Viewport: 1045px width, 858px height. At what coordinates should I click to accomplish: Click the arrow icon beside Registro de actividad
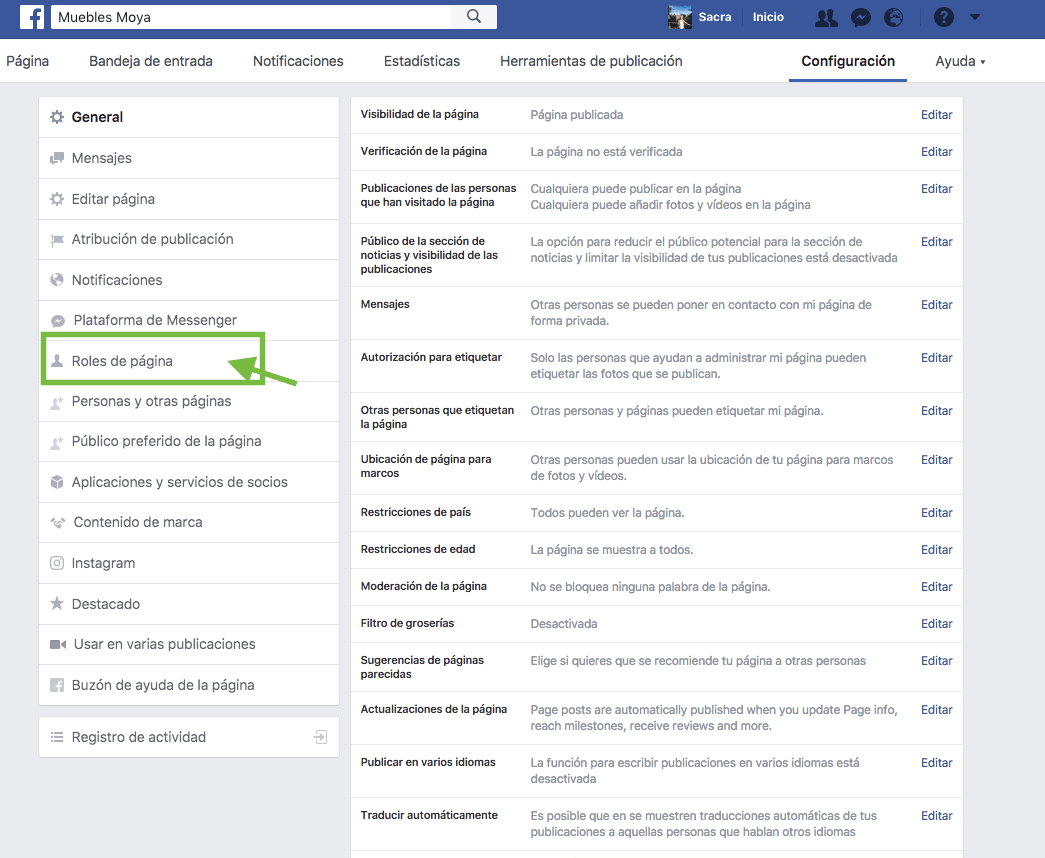coord(320,735)
